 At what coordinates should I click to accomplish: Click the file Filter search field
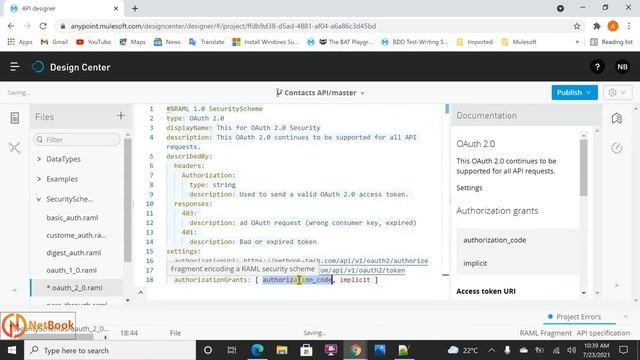tap(77, 140)
